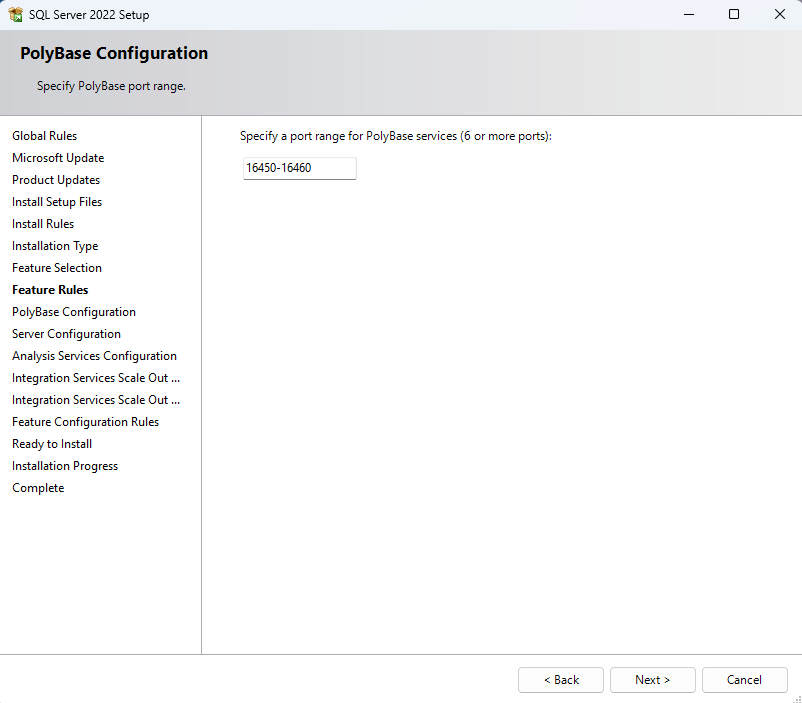Select the Analysis Services Configuration step
802x703 pixels.
[x=95, y=356]
